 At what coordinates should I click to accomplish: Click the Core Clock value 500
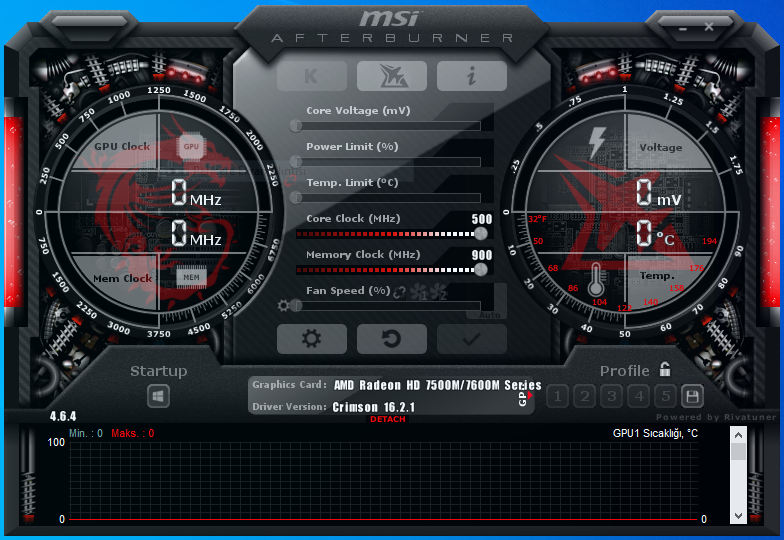[x=482, y=219]
